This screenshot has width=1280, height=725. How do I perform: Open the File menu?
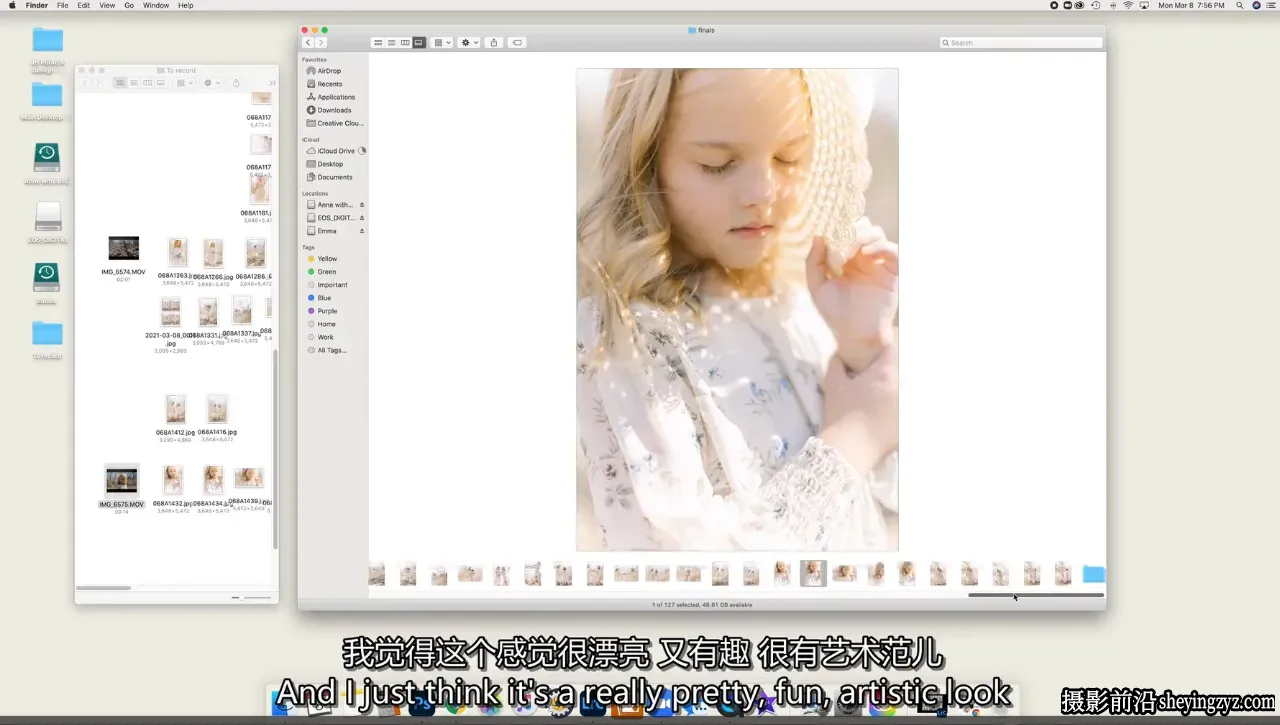point(63,5)
